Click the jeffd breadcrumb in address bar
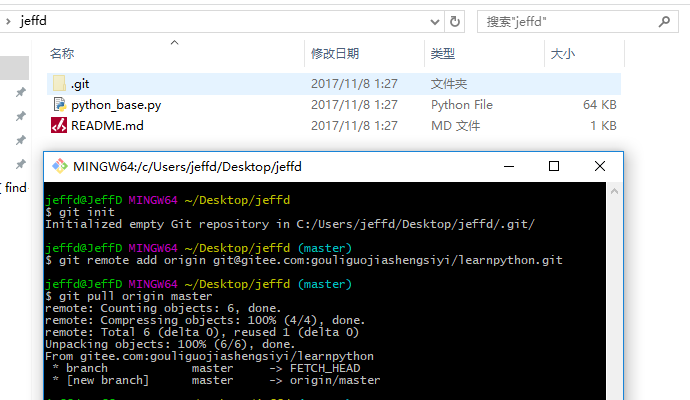Screen dimensions: 690x400 tap(33, 21)
